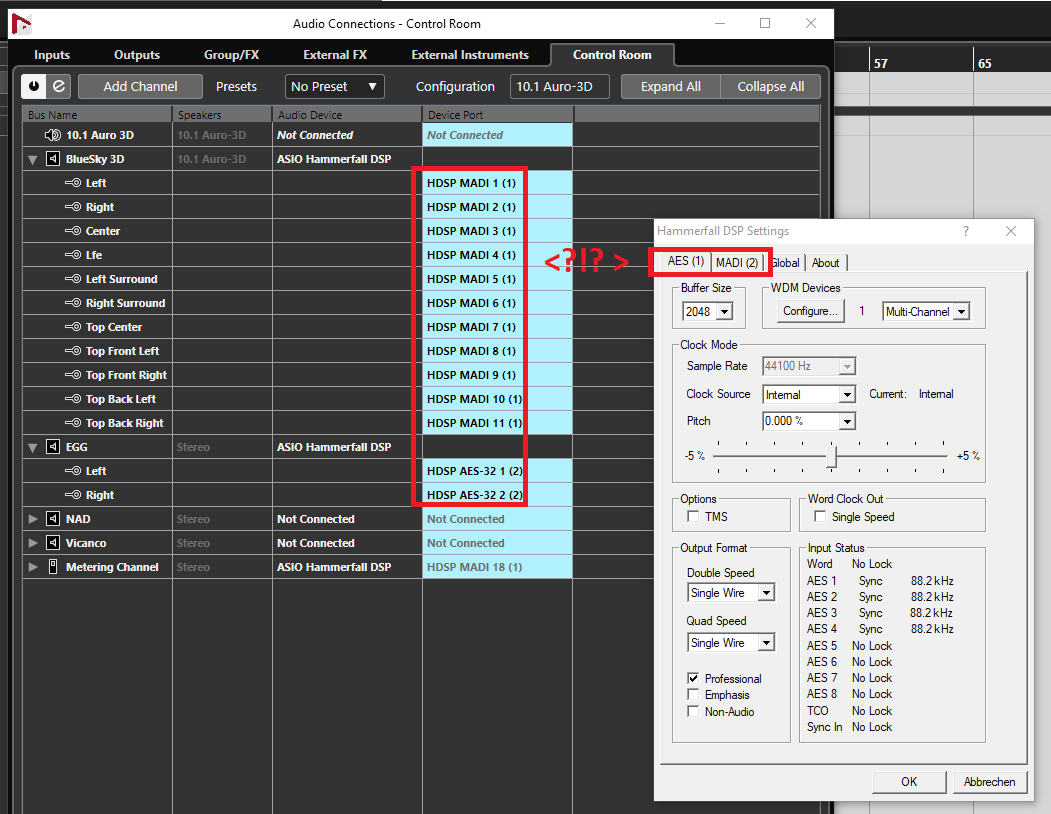Switch to the Inputs tab

coord(52,55)
